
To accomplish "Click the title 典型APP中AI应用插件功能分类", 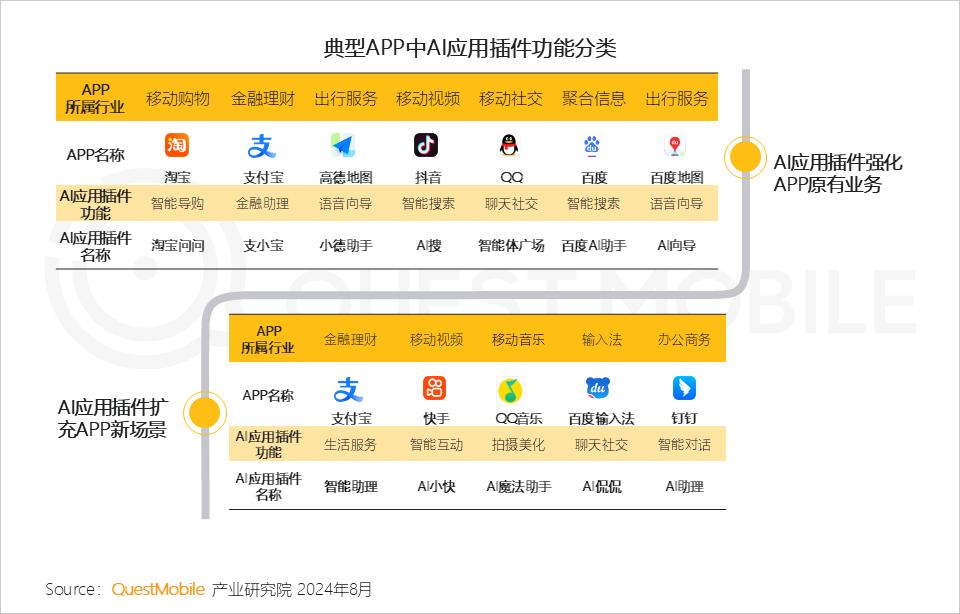I will [470, 48].
